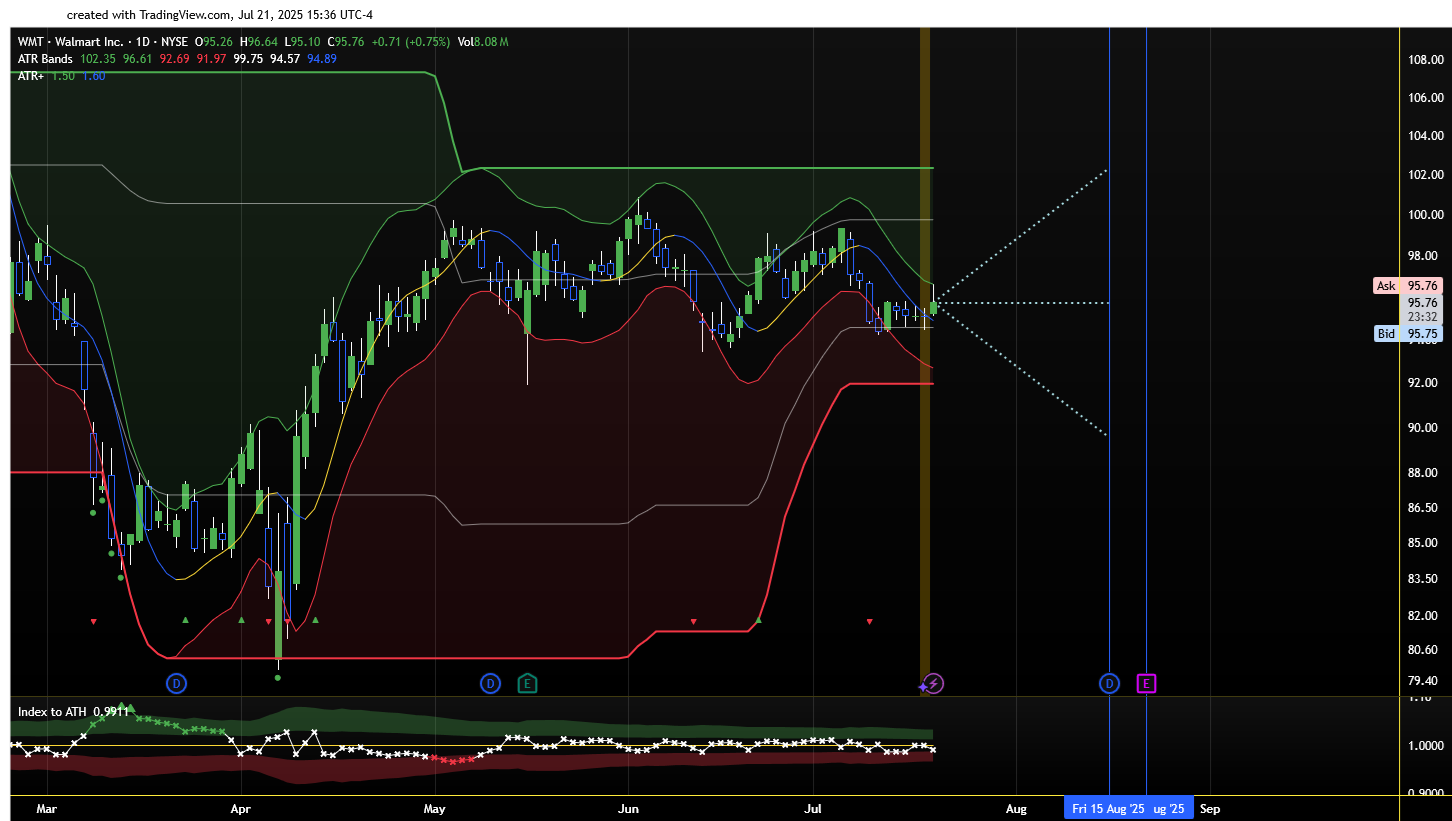Click the 92.00 price scale label
Viewport: 1452px width, 821px height.
pyautogui.click(x=1424, y=383)
